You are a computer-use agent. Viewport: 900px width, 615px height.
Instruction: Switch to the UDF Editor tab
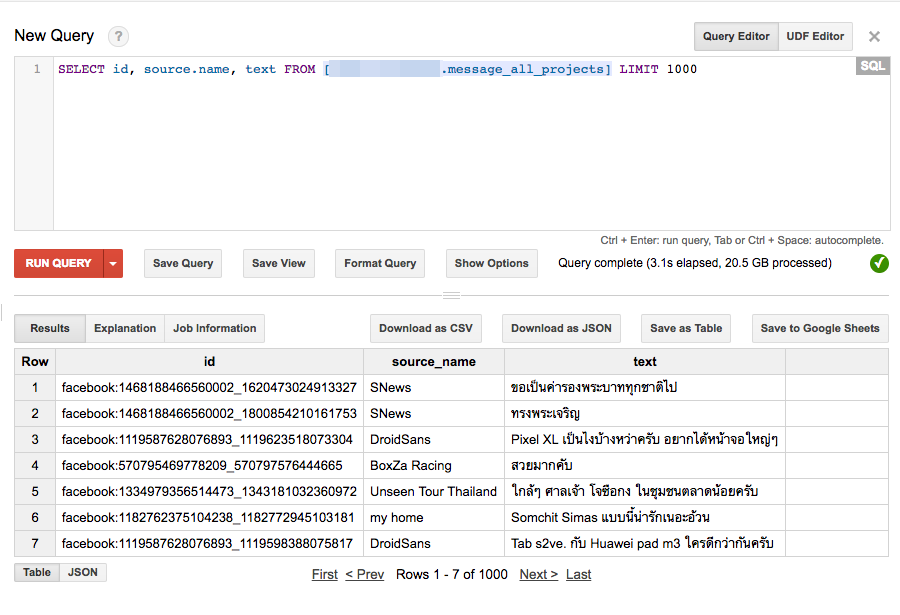click(816, 37)
